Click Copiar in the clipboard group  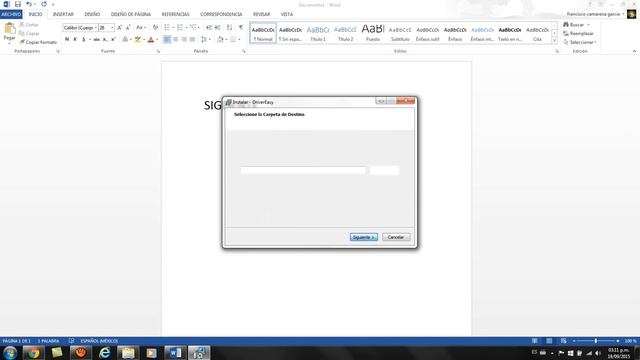click(29, 33)
